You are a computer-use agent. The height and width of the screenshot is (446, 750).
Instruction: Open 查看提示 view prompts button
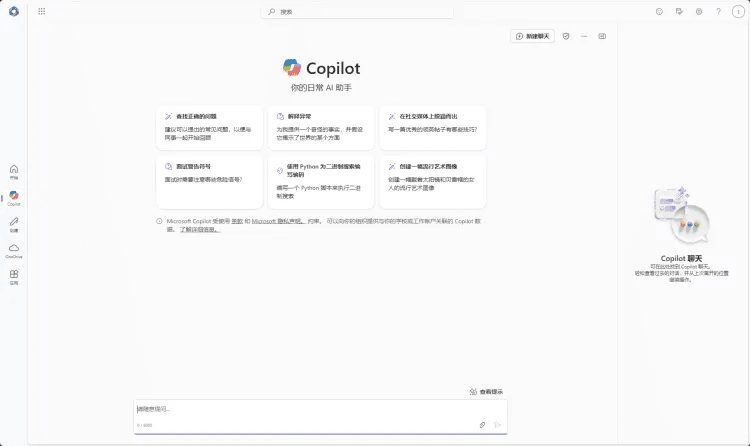click(486, 392)
